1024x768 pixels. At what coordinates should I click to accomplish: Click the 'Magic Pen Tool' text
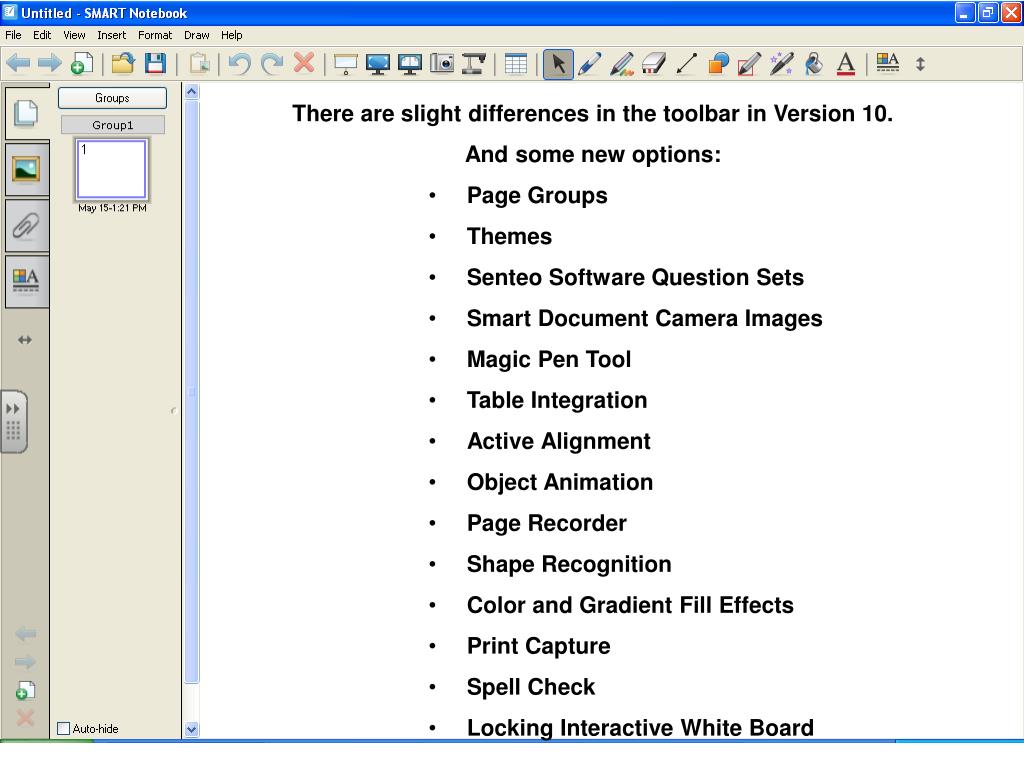click(x=549, y=360)
